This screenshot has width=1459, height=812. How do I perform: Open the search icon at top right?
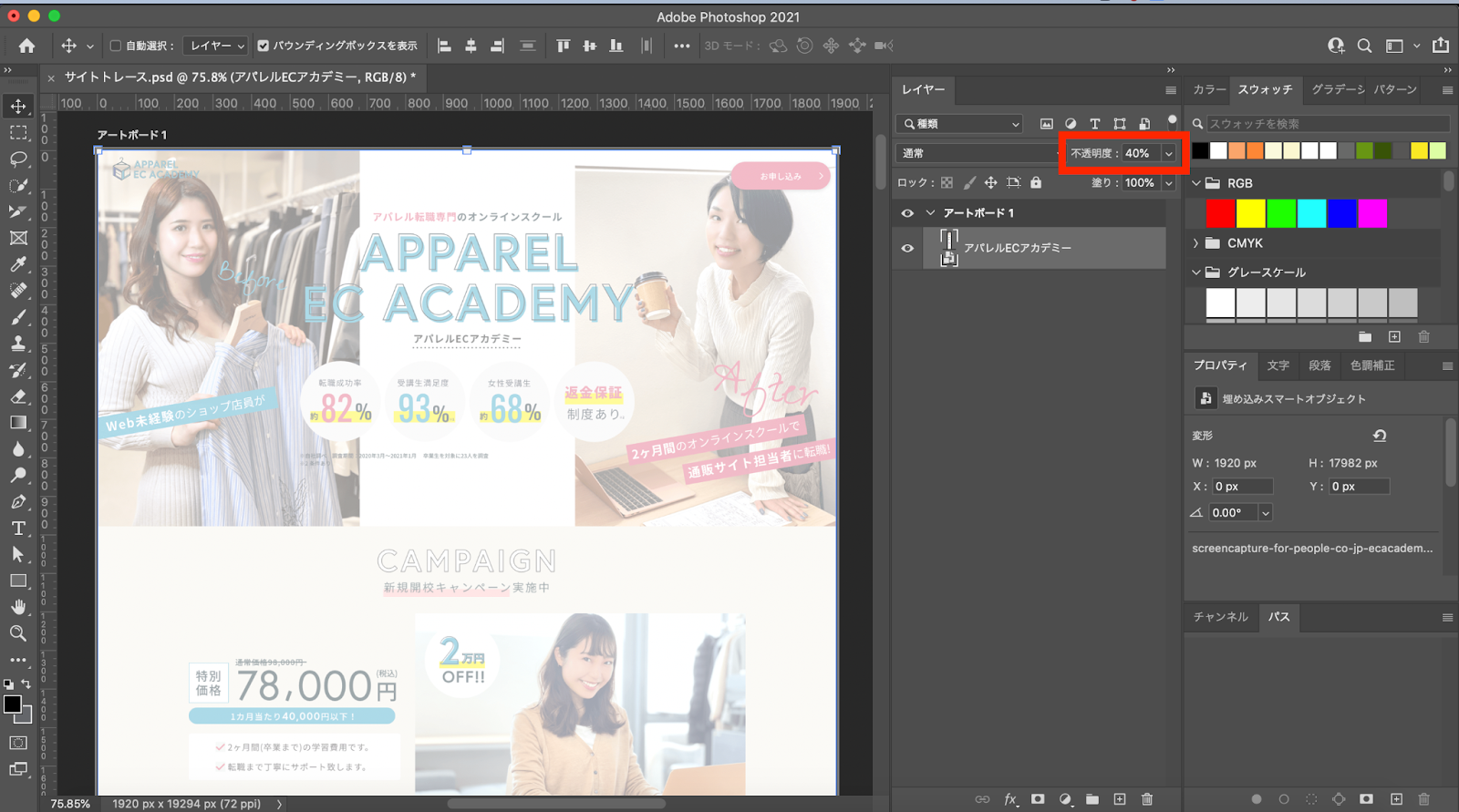[1364, 46]
